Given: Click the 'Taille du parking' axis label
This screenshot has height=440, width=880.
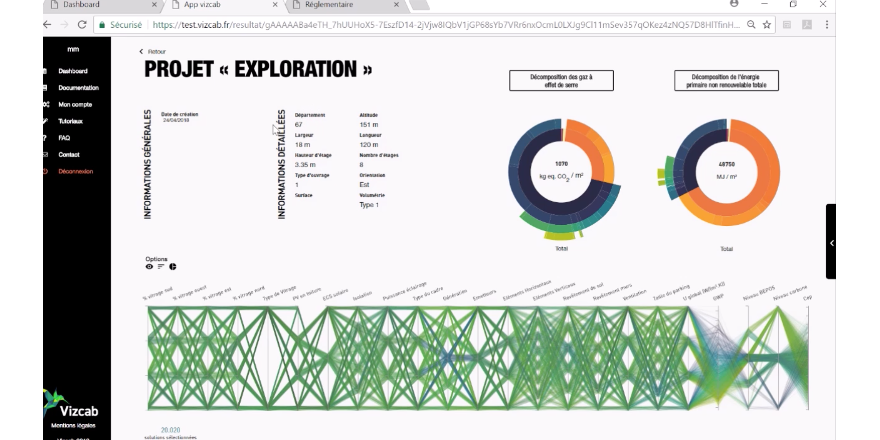Looking at the screenshot, I should [671, 294].
